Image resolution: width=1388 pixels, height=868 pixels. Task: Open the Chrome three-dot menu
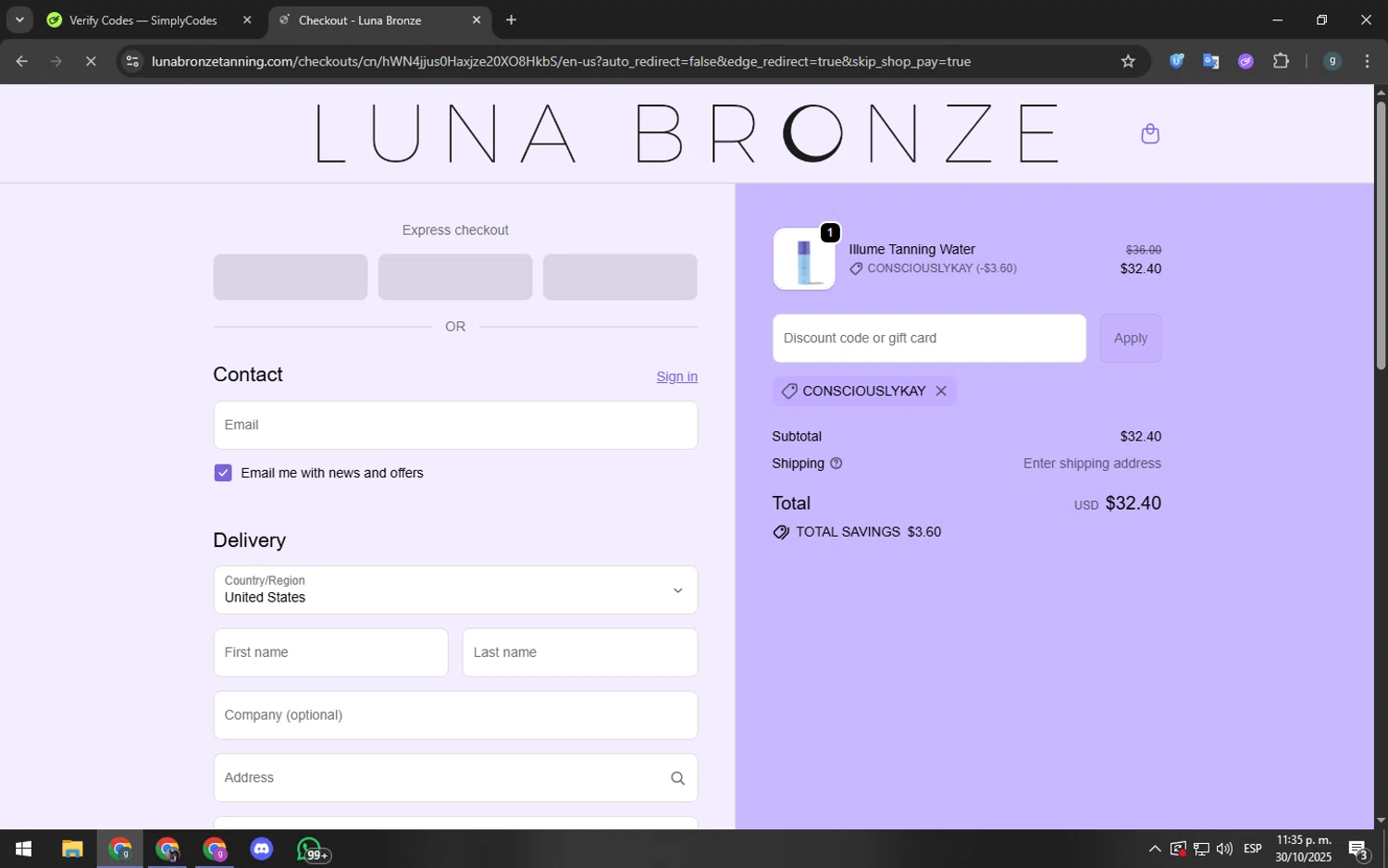coord(1368,61)
